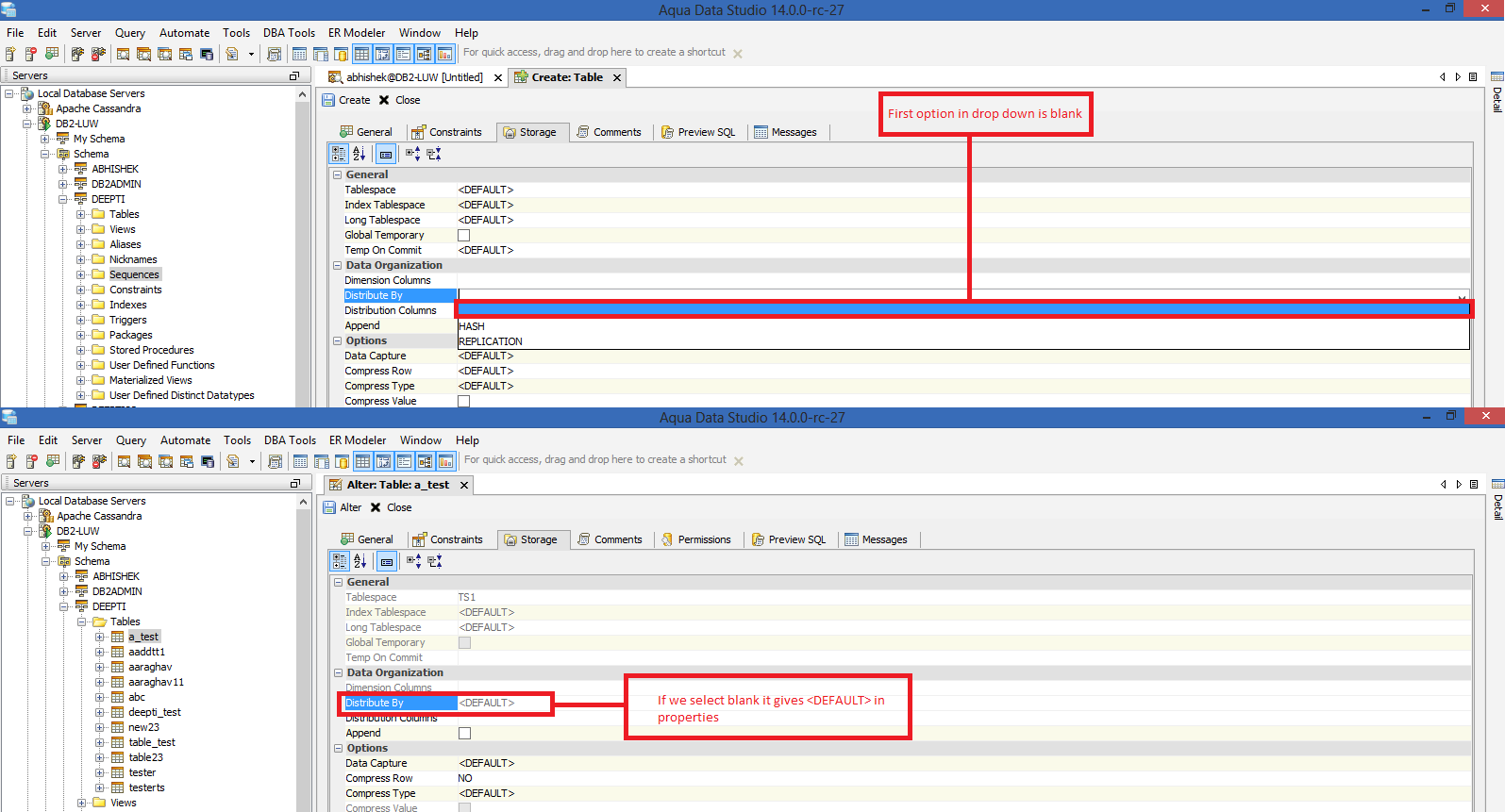Viewport: 1505px width, 812px height.
Task: Sort properties alphabetically in upper Create Table window
Action: (360, 154)
